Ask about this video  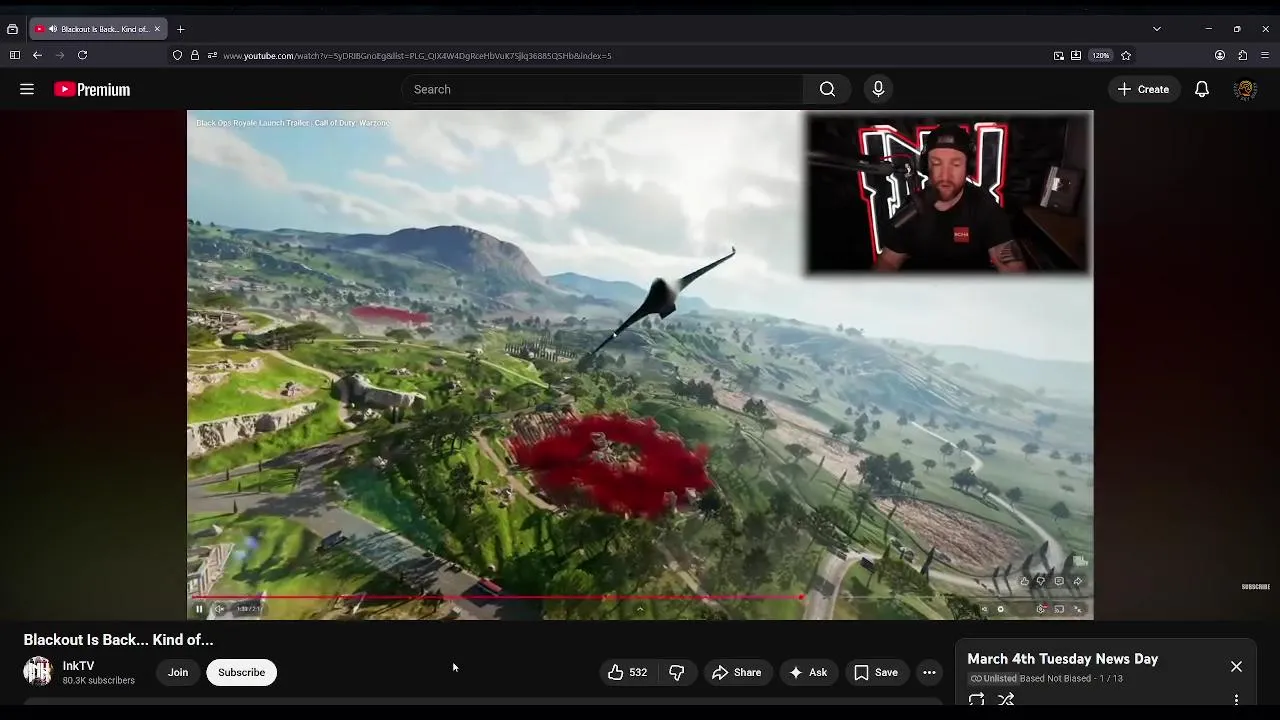(808, 673)
